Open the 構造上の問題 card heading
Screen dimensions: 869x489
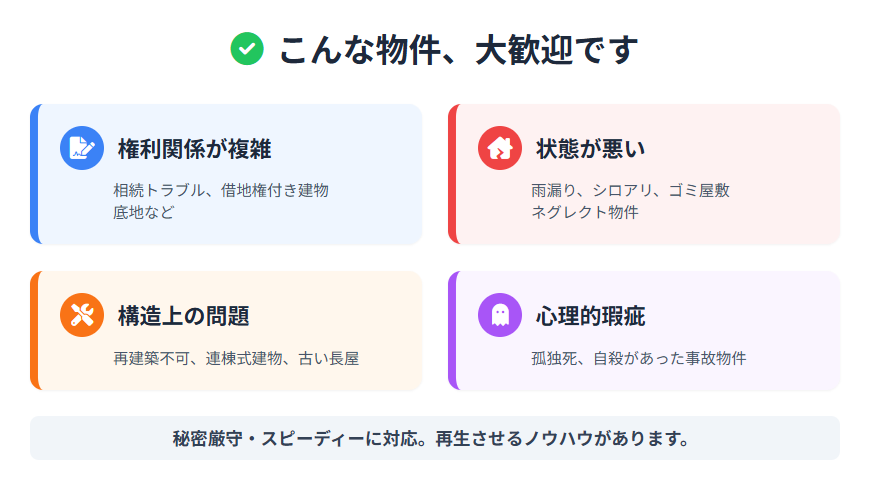(x=183, y=317)
